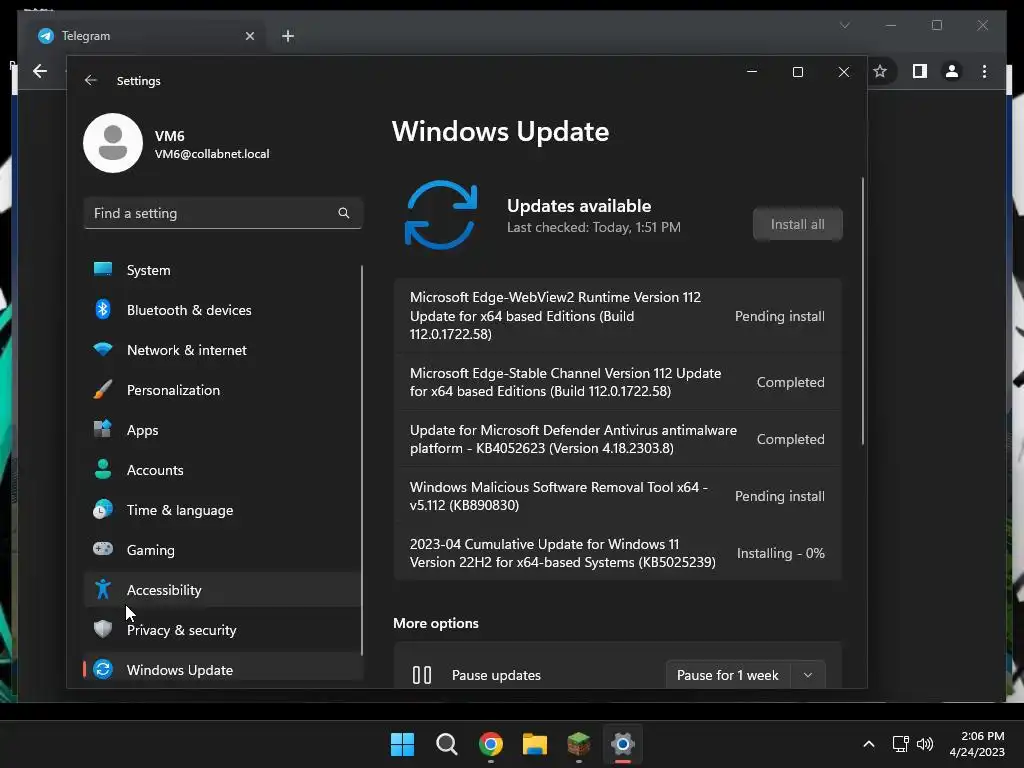1024x768 pixels.
Task: Click the Apps icon in sidebar
Action: pos(103,429)
